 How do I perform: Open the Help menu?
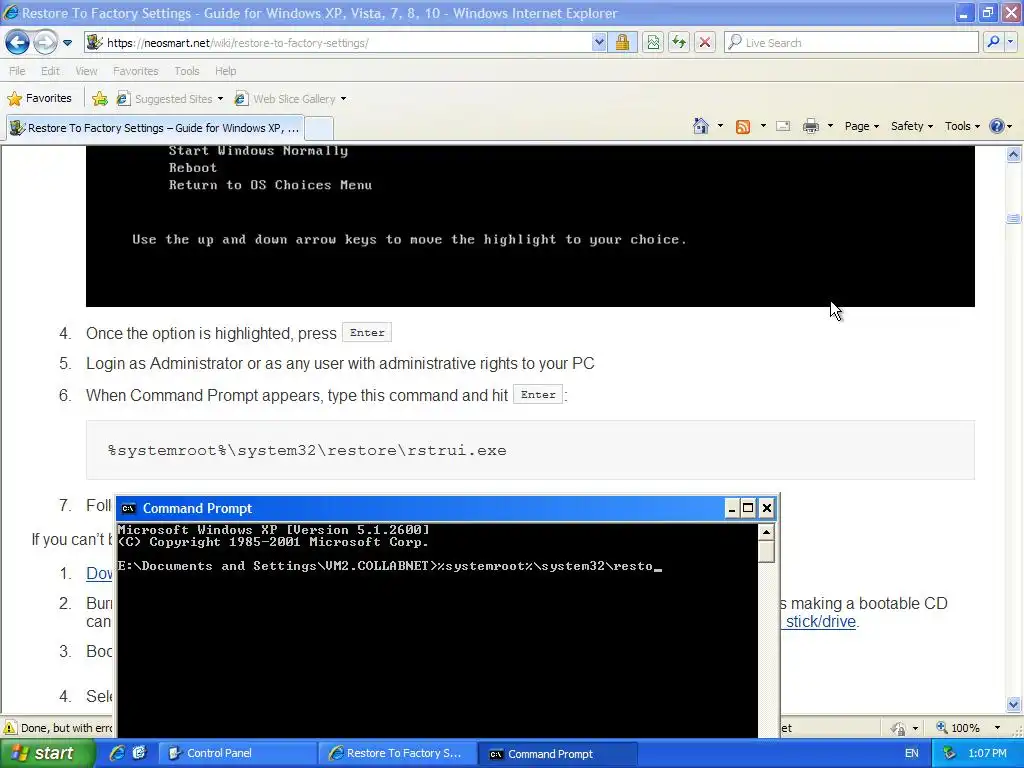tap(225, 71)
